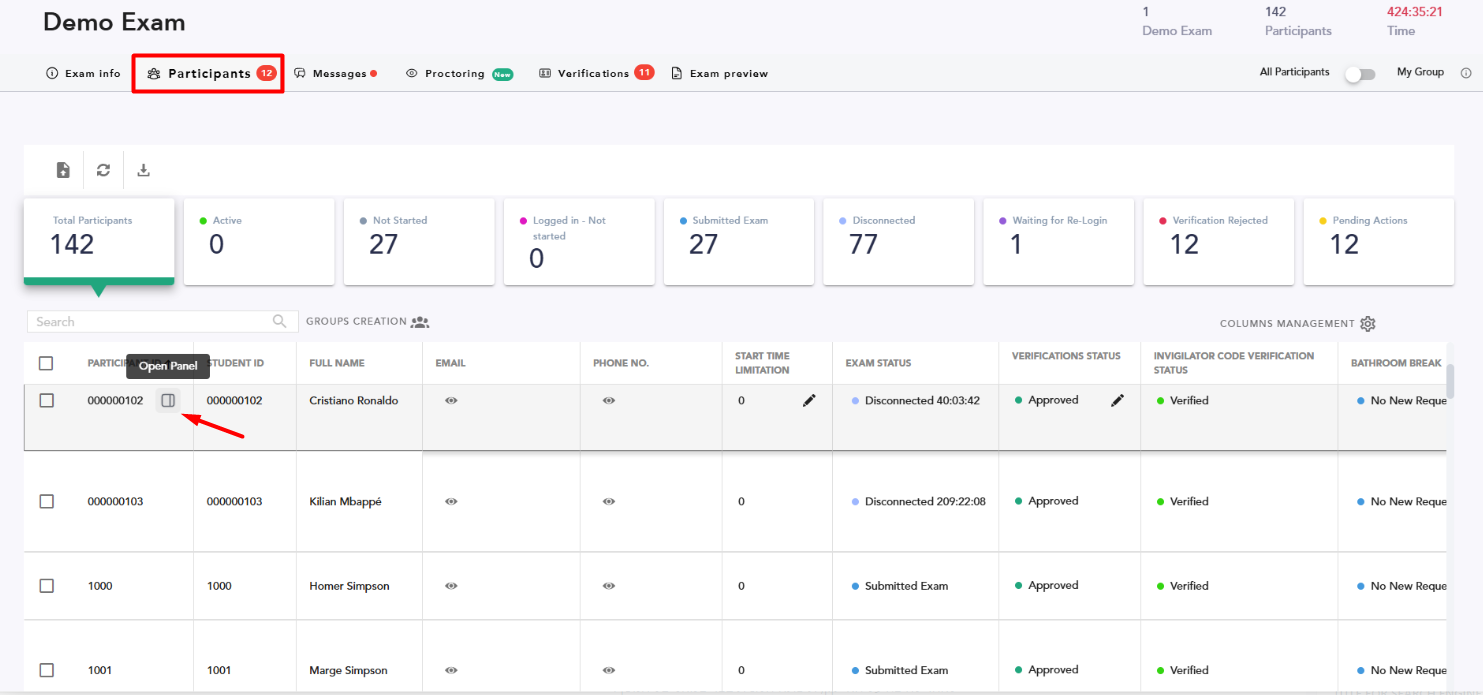Select checkbox for Cristiano Ronaldo row
The image size is (1483, 695).
pos(46,400)
